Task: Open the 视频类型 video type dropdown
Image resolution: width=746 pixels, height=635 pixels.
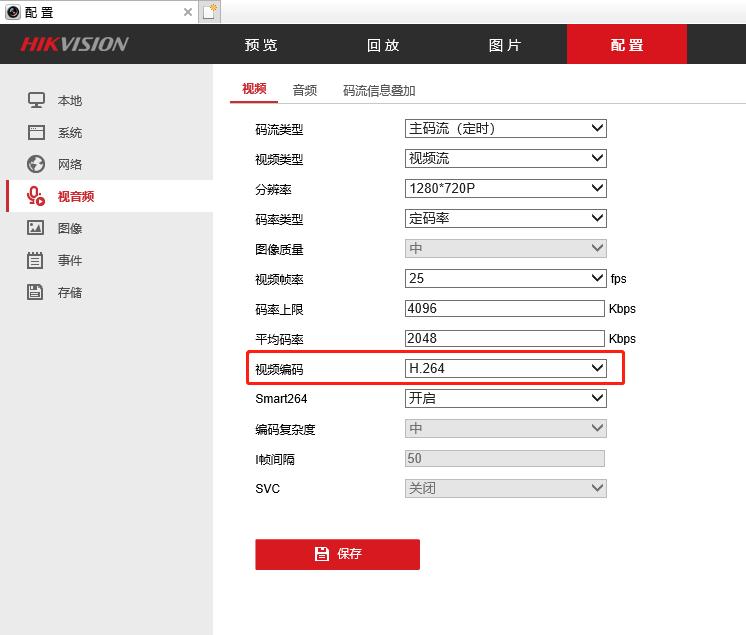Action: click(506, 158)
